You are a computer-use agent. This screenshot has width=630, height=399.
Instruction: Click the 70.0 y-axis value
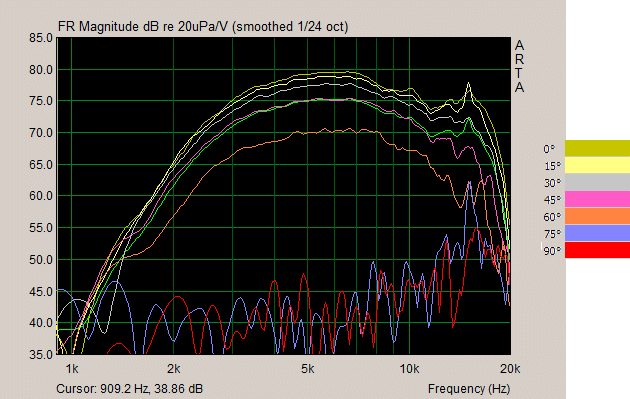pyautogui.click(x=41, y=133)
